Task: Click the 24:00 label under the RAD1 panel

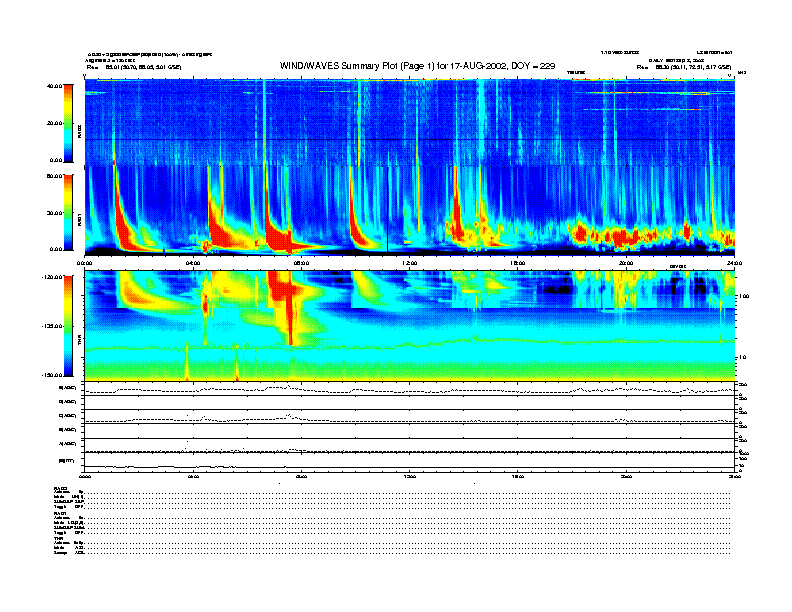Action: (734, 263)
